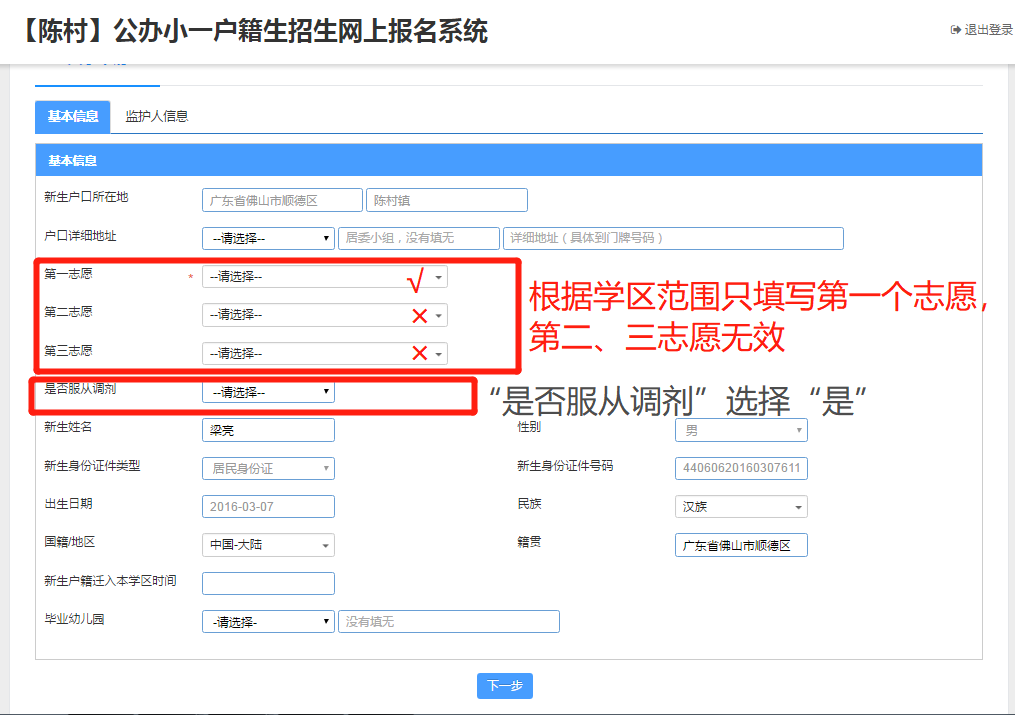Expand the 民族 dropdown
The height and width of the screenshot is (715, 1015).
(x=740, y=506)
